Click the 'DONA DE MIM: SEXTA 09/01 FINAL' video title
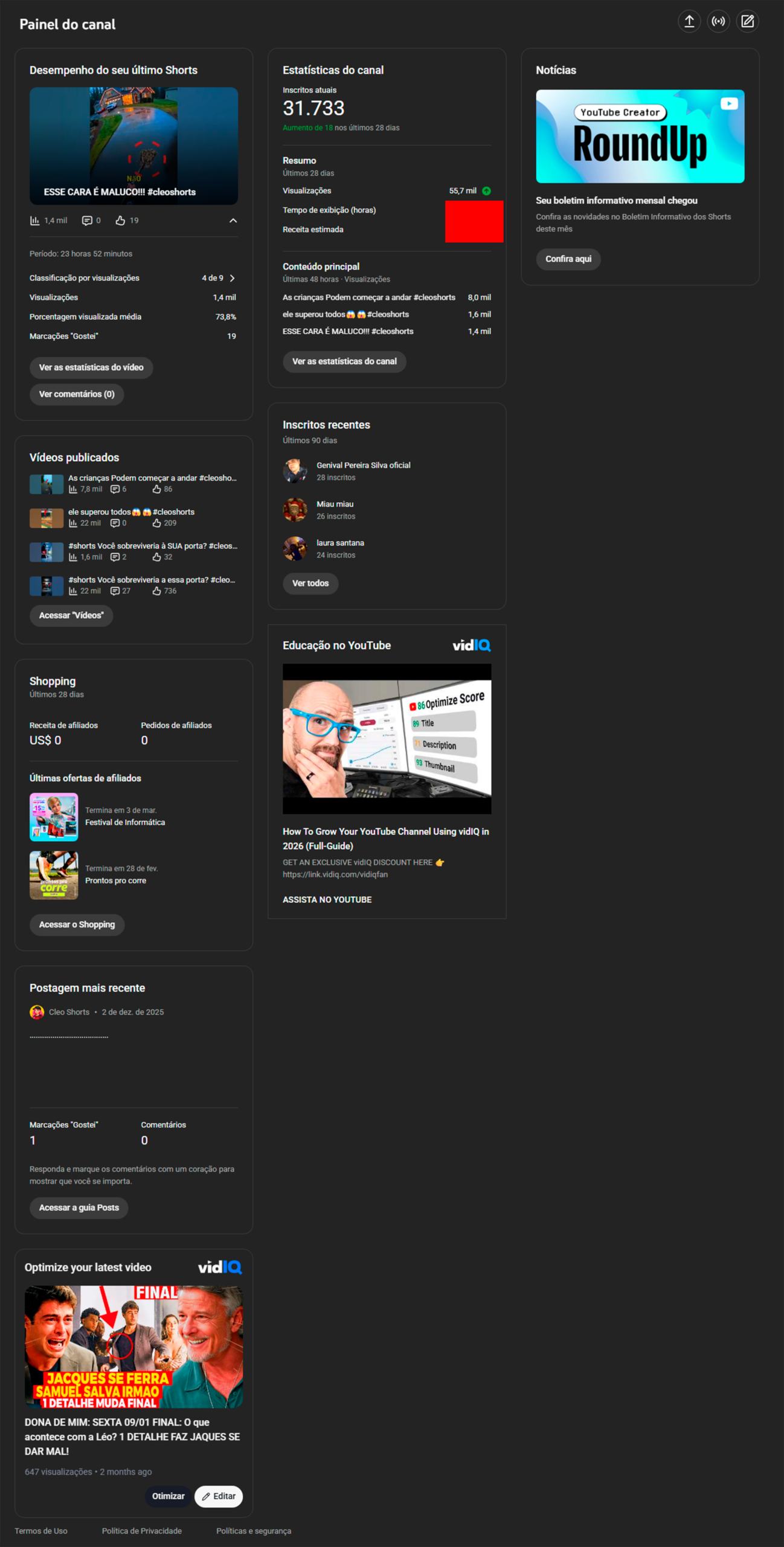The width and height of the screenshot is (784, 1547). (132, 1436)
